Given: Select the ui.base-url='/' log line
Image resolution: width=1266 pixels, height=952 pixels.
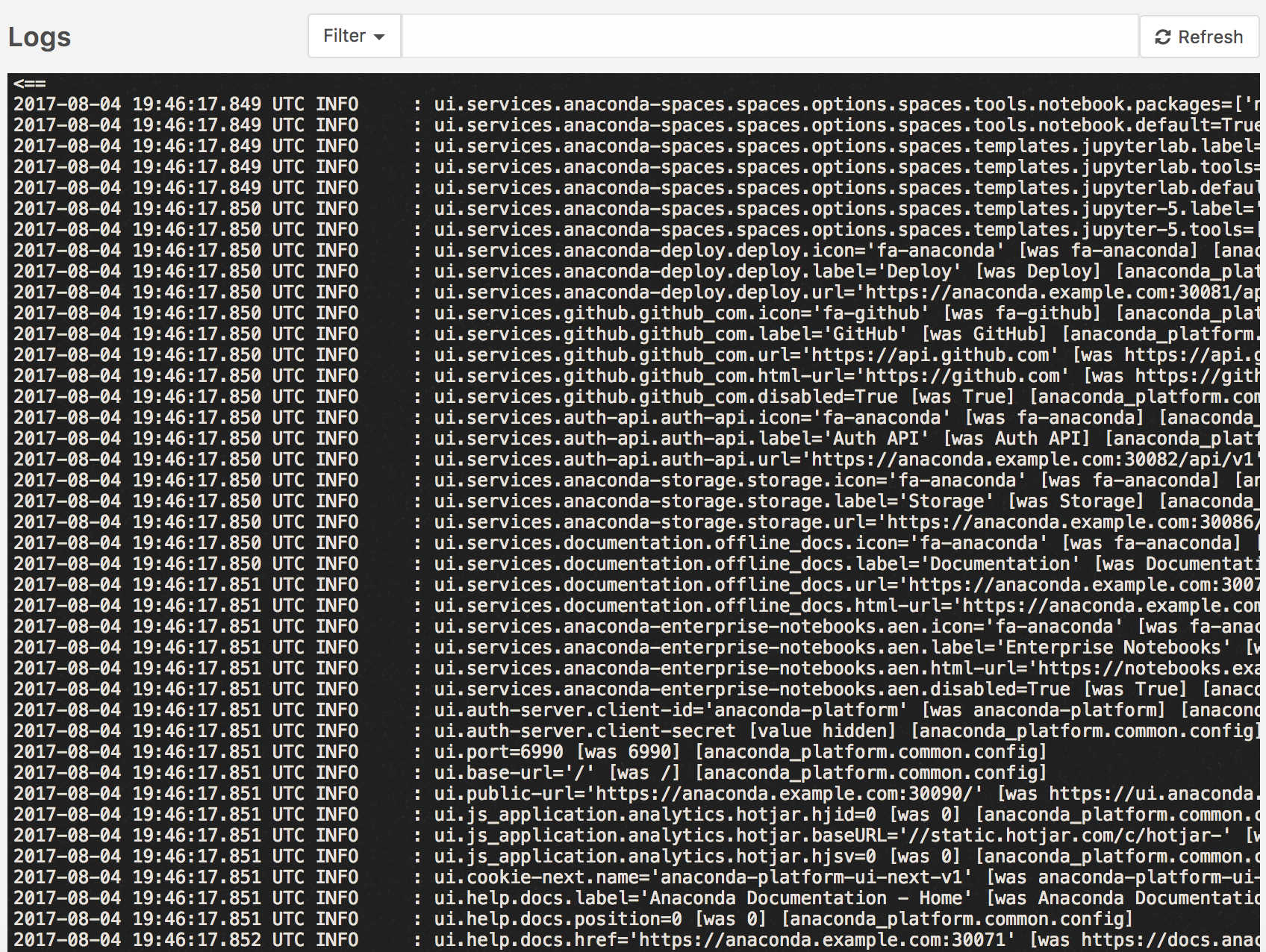Looking at the screenshot, I should (x=530, y=773).
